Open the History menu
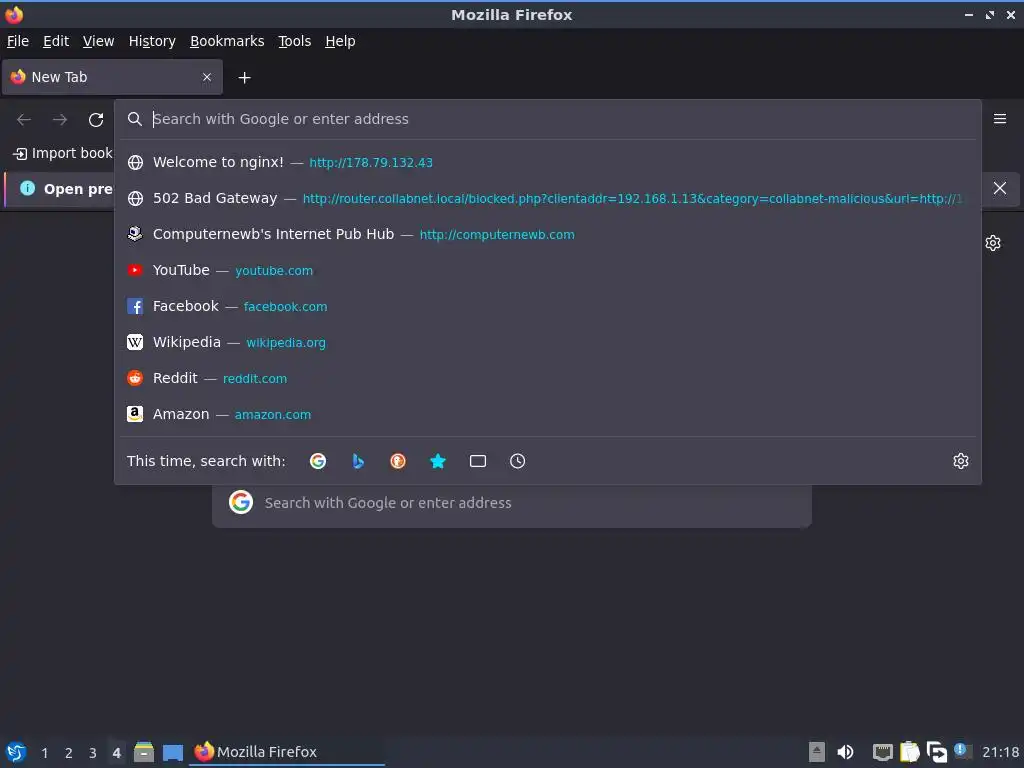1024x768 pixels. (x=152, y=41)
